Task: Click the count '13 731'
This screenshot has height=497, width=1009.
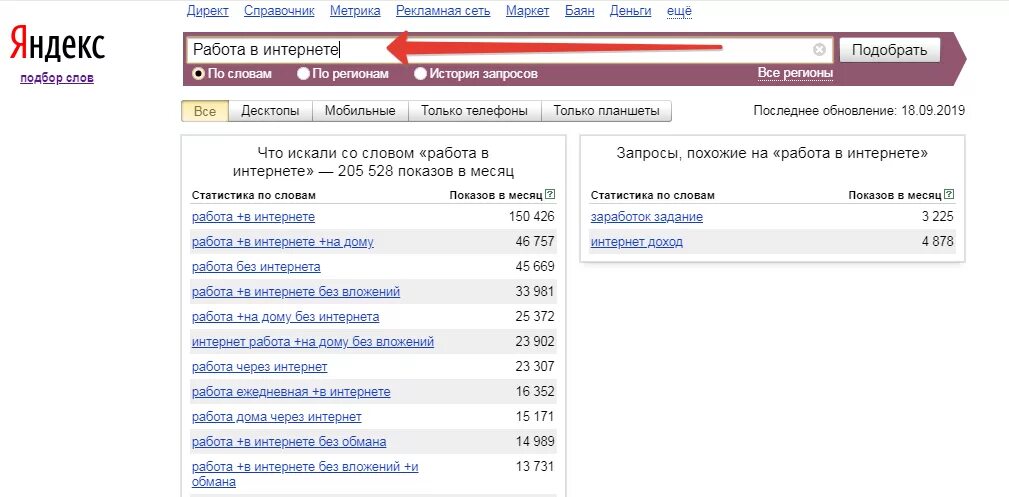Action: (x=535, y=467)
